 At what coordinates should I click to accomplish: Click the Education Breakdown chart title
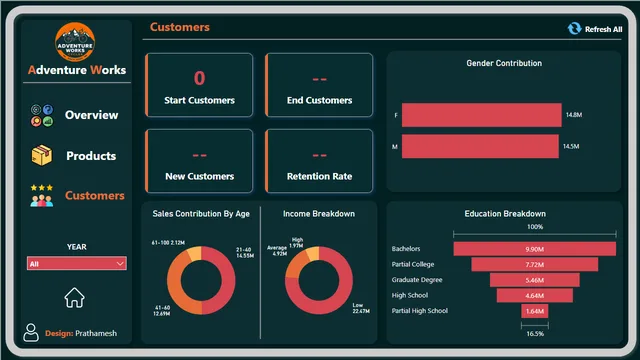click(505, 214)
